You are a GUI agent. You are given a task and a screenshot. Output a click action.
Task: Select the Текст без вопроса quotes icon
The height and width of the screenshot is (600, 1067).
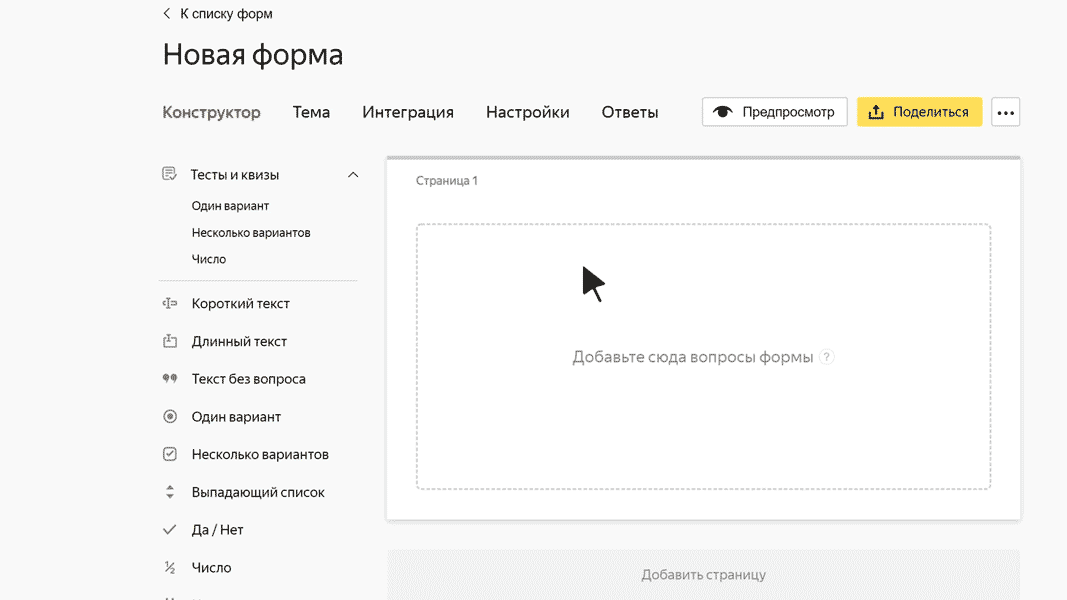point(170,378)
